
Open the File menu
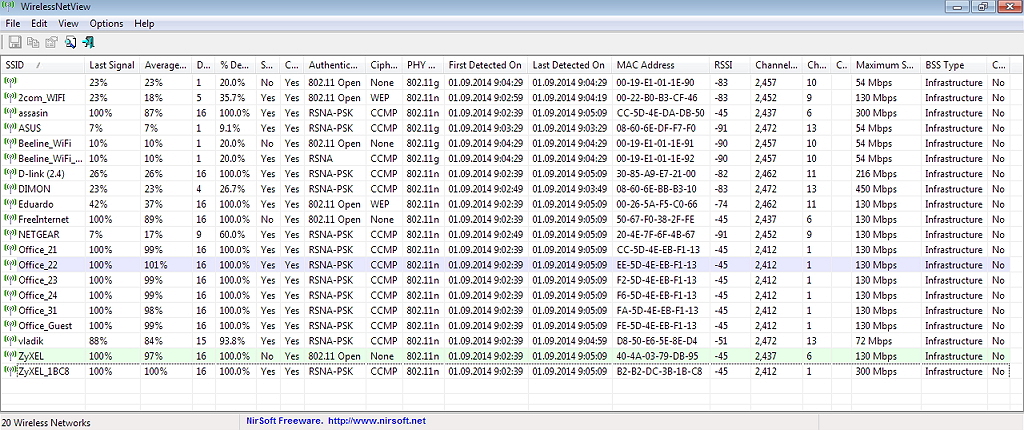(x=12, y=23)
